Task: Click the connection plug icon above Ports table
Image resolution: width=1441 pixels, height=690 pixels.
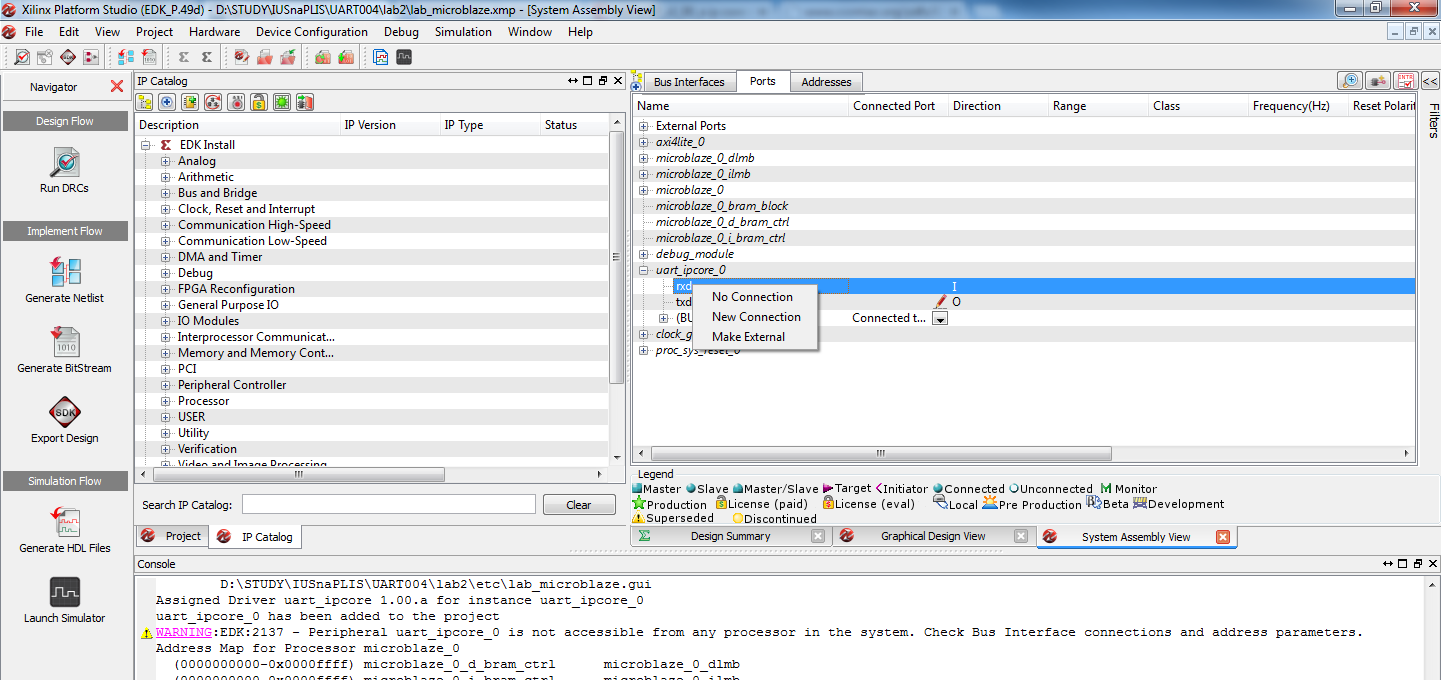Action: coord(1378,81)
